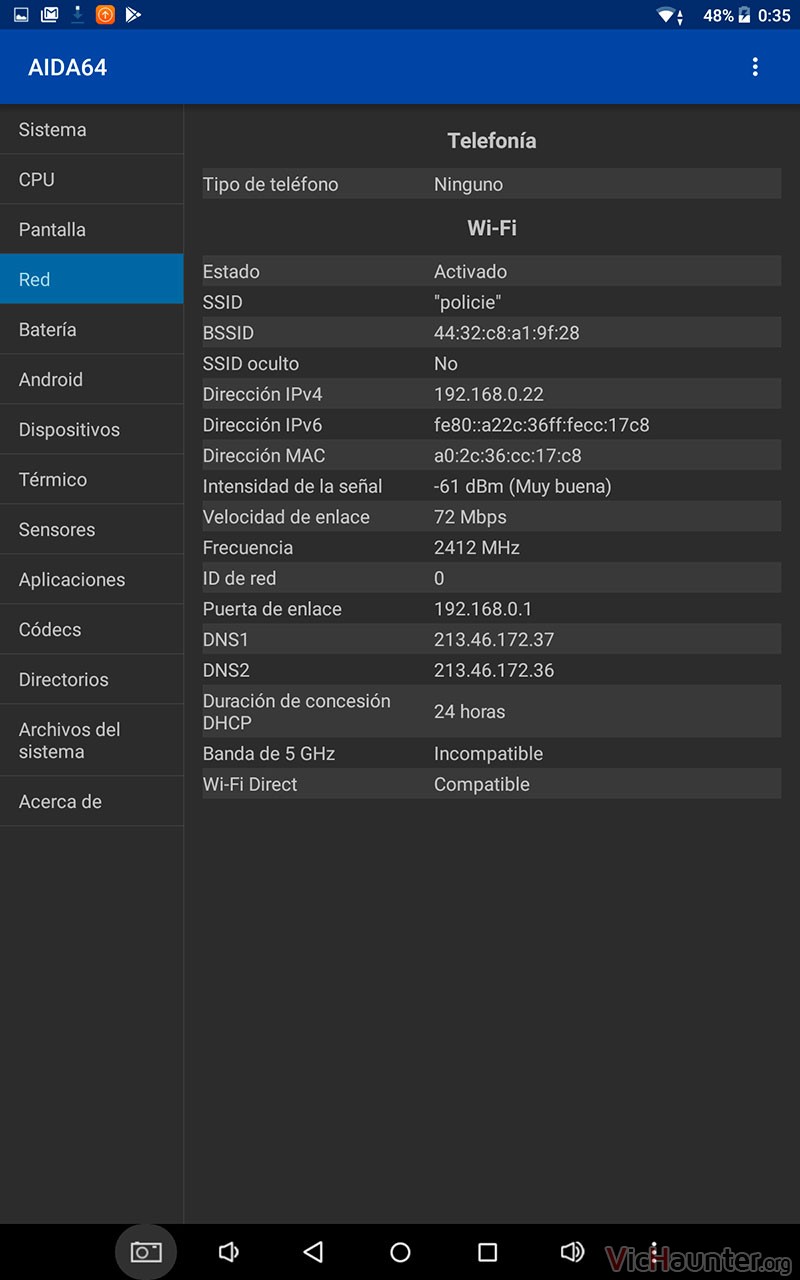Image resolution: width=800 pixels, height=1280 pixels.
Task: Tap the recent apps square button
Action: (487, 1252)
